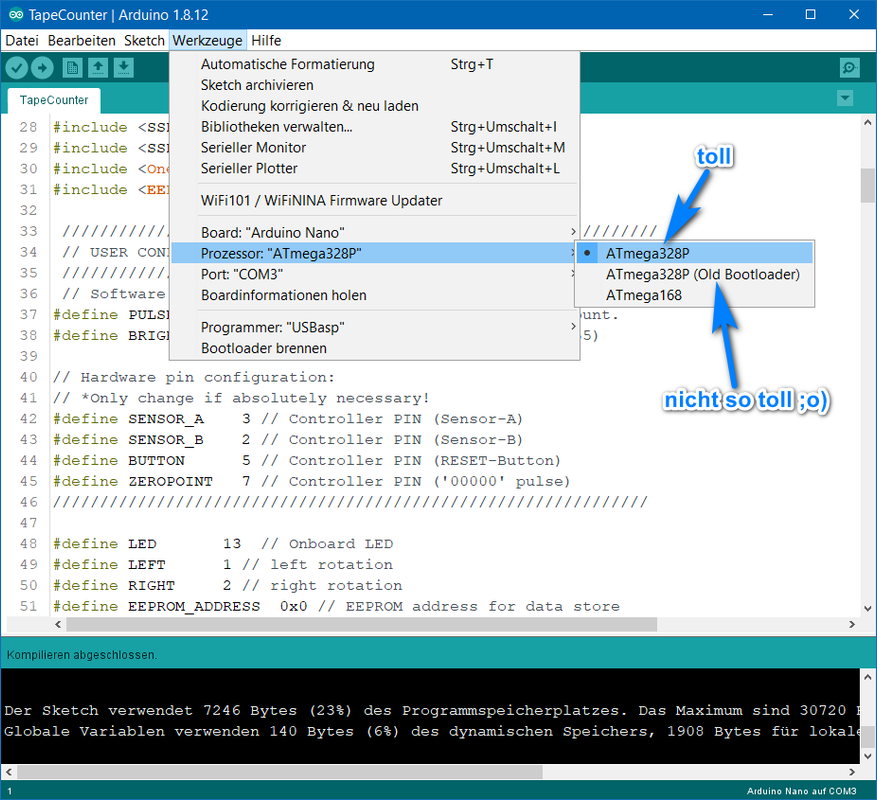This screenshot has height=800, width=877.
Task: Select ATmega328P (Old Bootloader) option
Action: tap(694, 274)
